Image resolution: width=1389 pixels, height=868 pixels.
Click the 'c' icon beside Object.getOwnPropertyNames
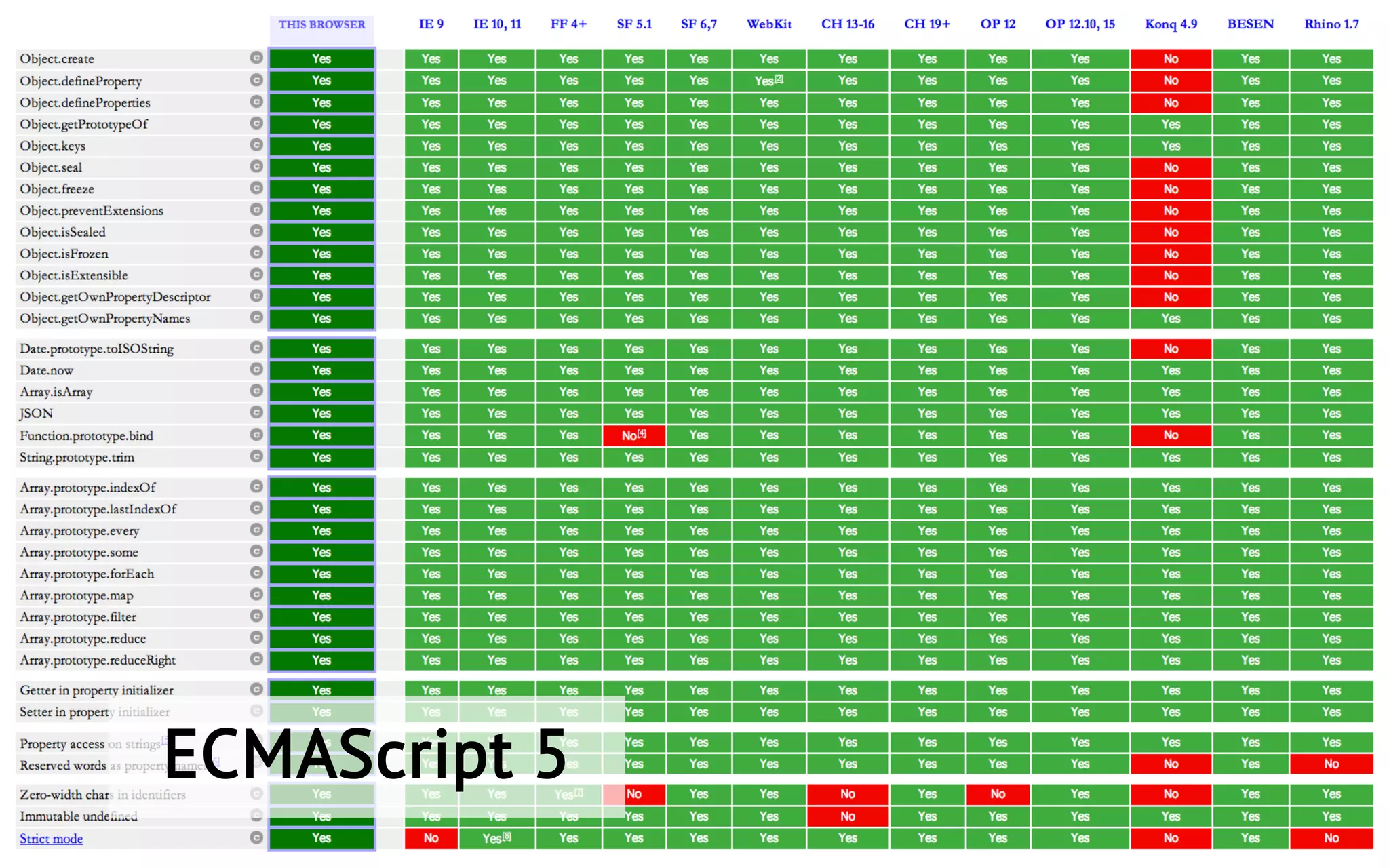coord(256,317)
